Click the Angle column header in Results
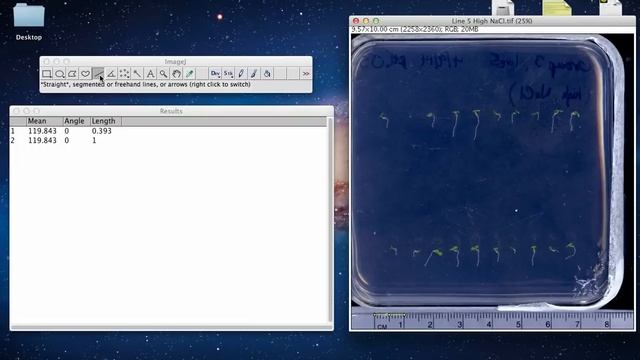The width and height of the screenshot is (640, 360). [76, 121]
